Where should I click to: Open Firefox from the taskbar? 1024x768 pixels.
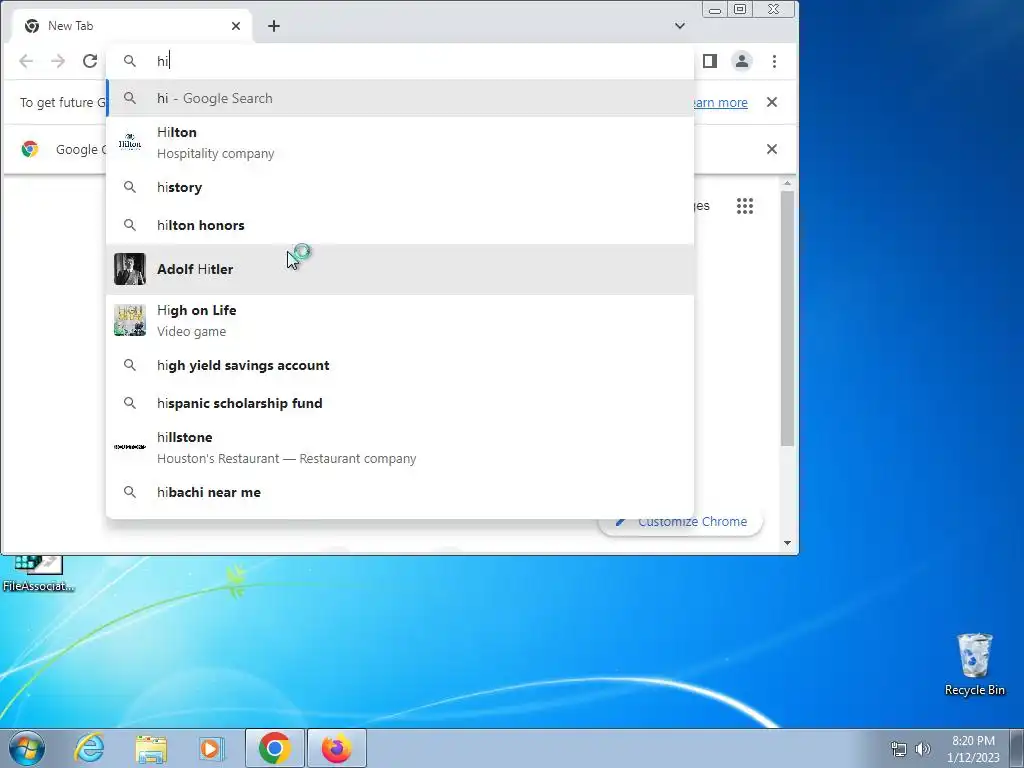click(337, 749)
